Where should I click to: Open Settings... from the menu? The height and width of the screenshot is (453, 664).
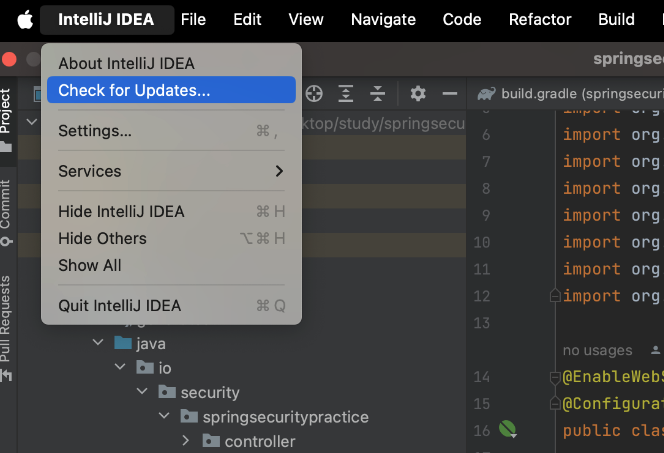171,131
